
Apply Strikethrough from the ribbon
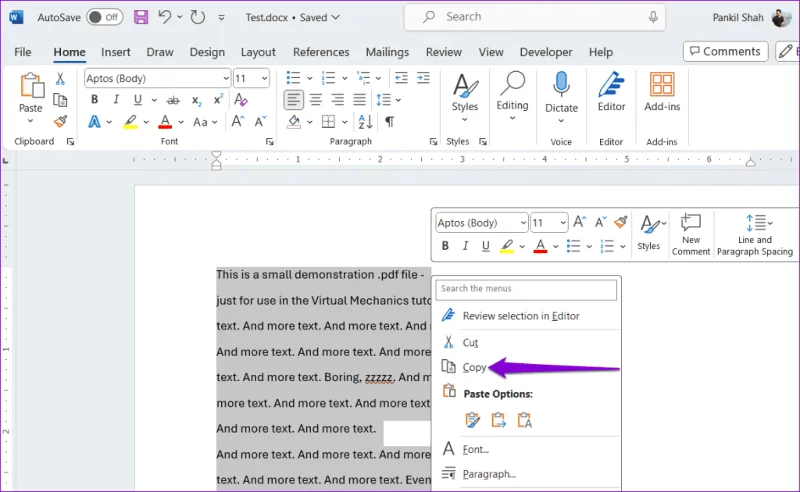point(173,100)
